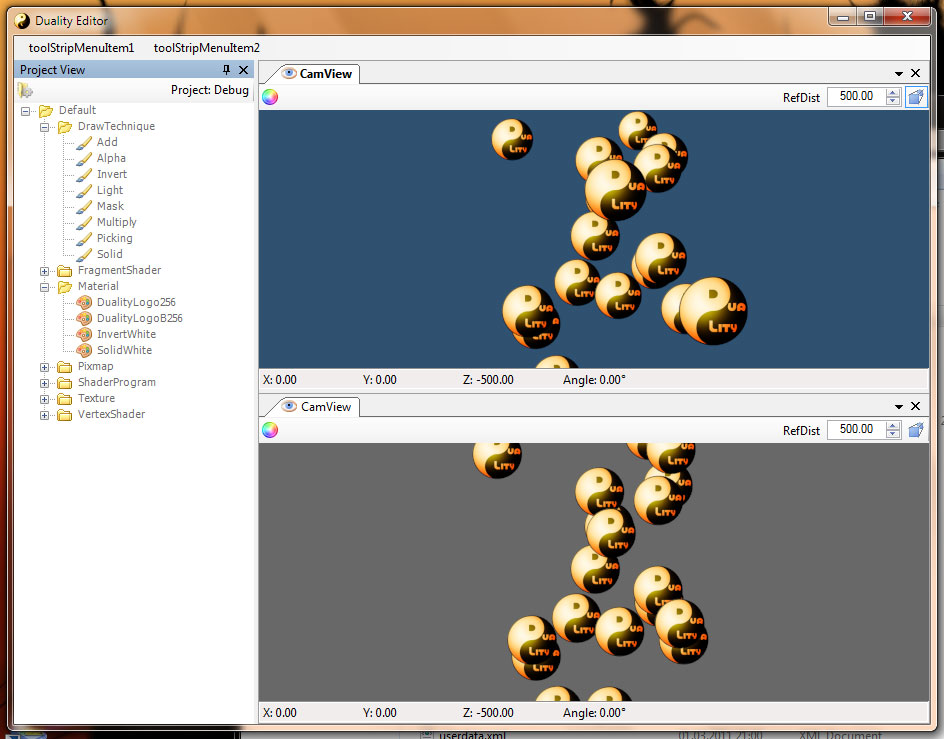Close the lower CamView document
This screenshot has width=944, height=739.
coord(915,407)
